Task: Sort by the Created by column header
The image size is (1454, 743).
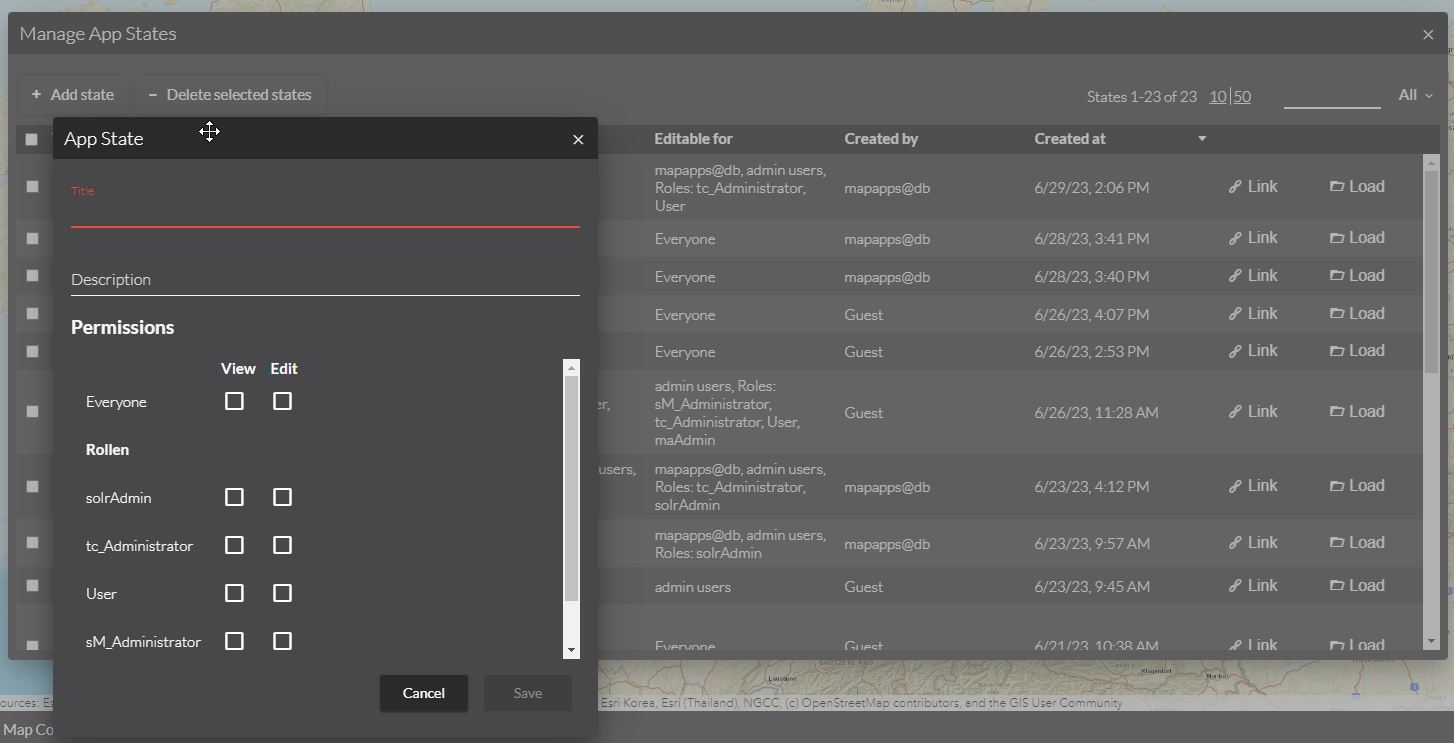Action: pos(881,139)
